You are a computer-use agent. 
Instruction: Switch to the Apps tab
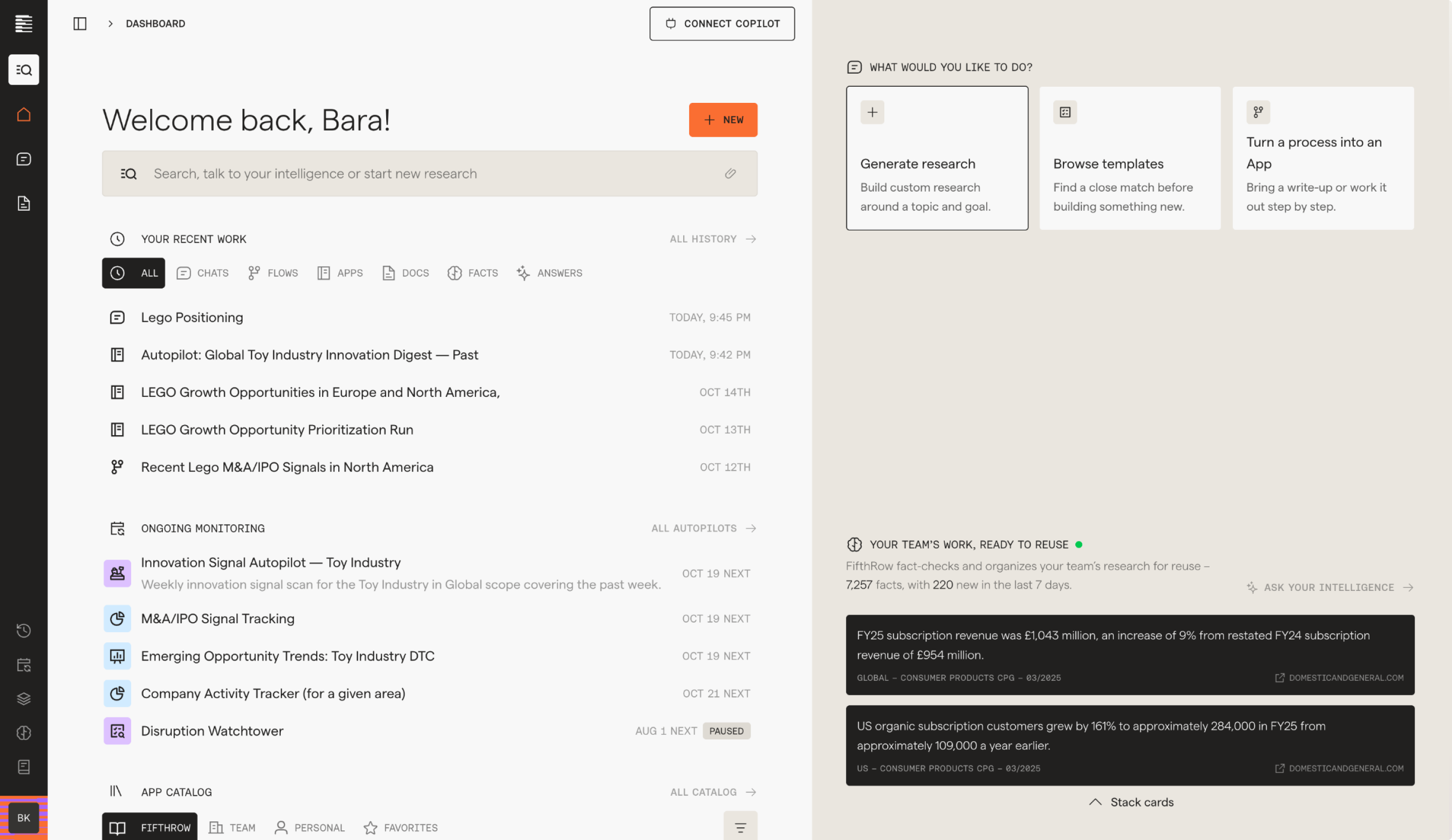pos(340,273)
